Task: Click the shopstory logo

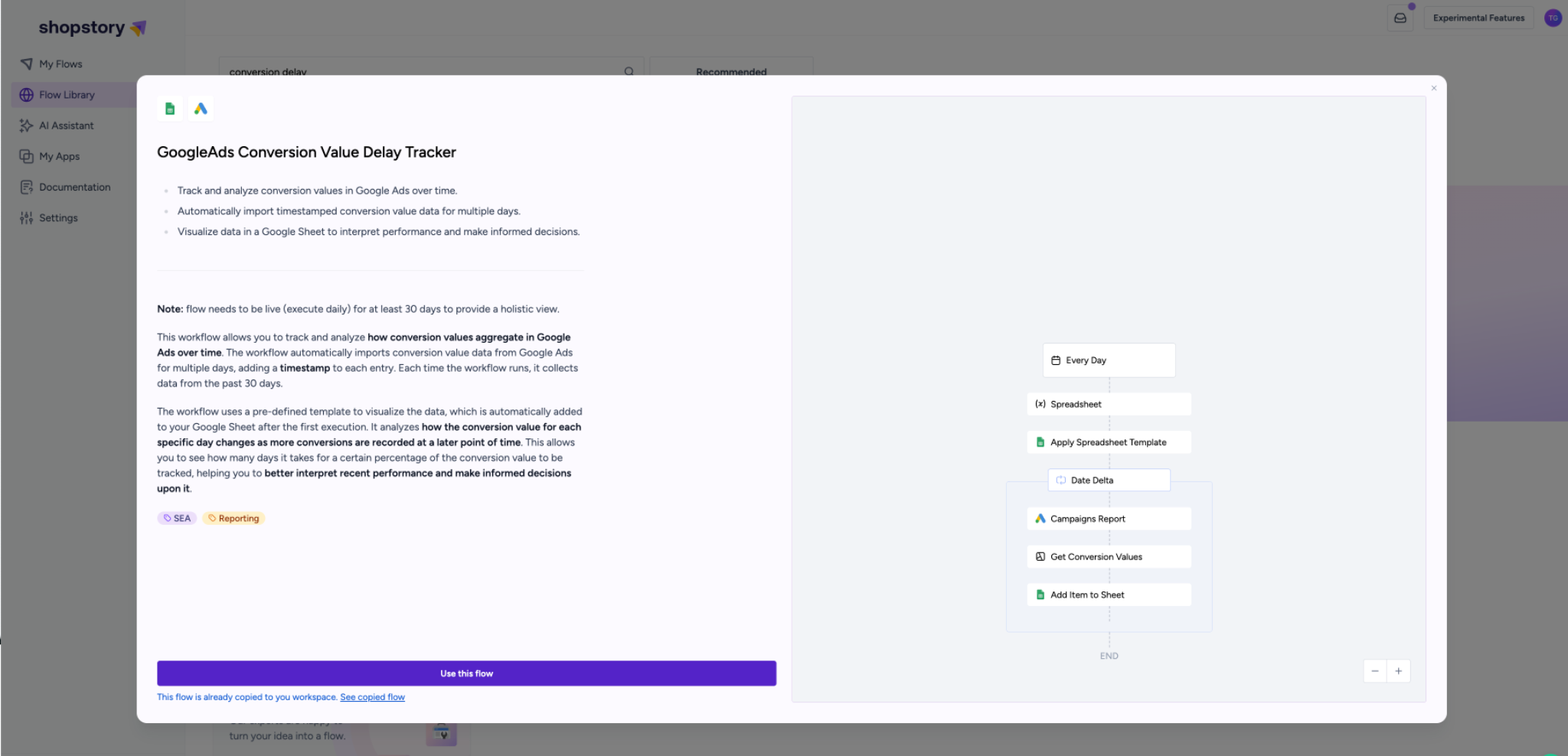Action: 93,28
